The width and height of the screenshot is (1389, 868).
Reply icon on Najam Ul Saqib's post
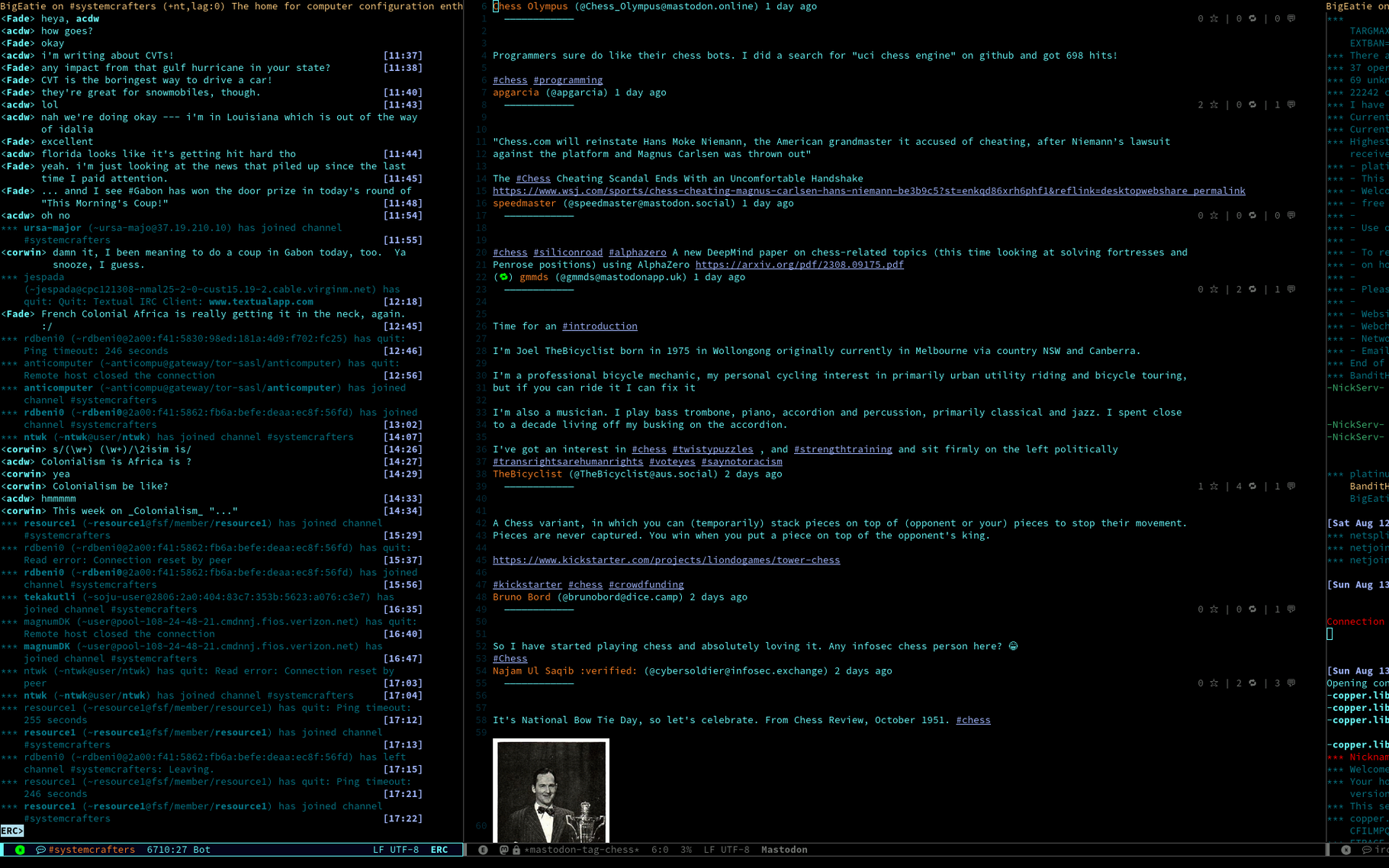(x=1291, y=683)
